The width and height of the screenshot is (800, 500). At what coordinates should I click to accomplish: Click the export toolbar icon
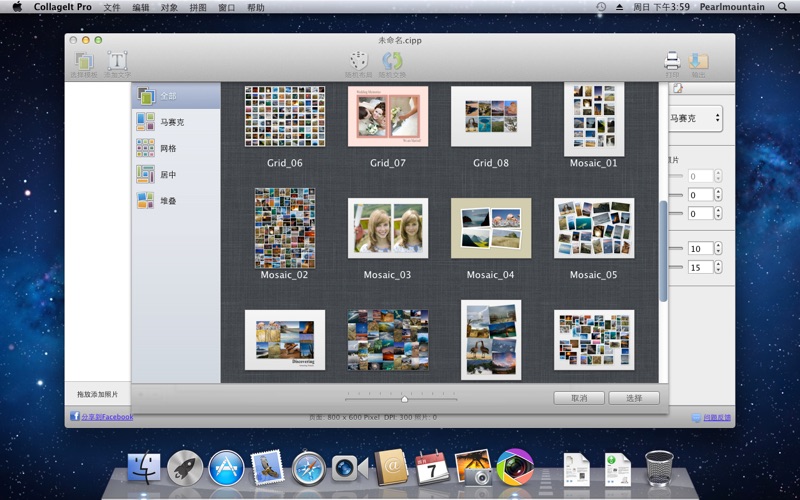point(698,60)
